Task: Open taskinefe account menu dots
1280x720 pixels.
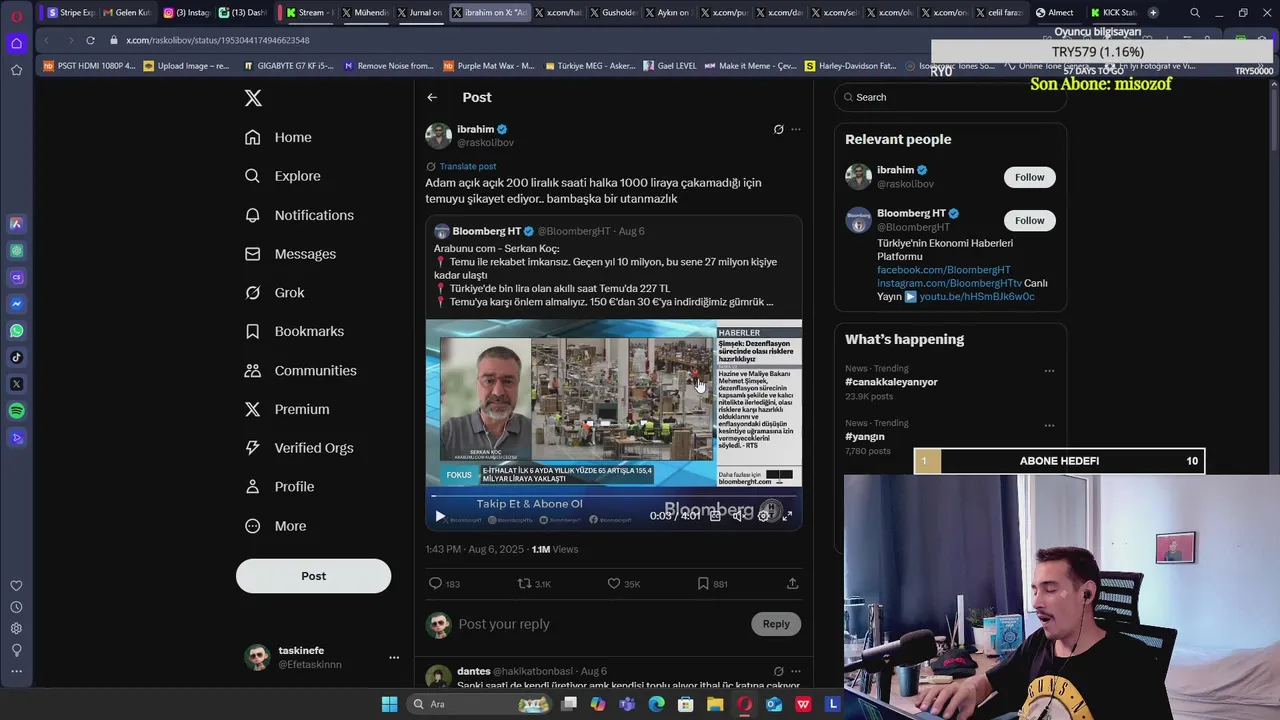Action: click(x=394, y=657)
